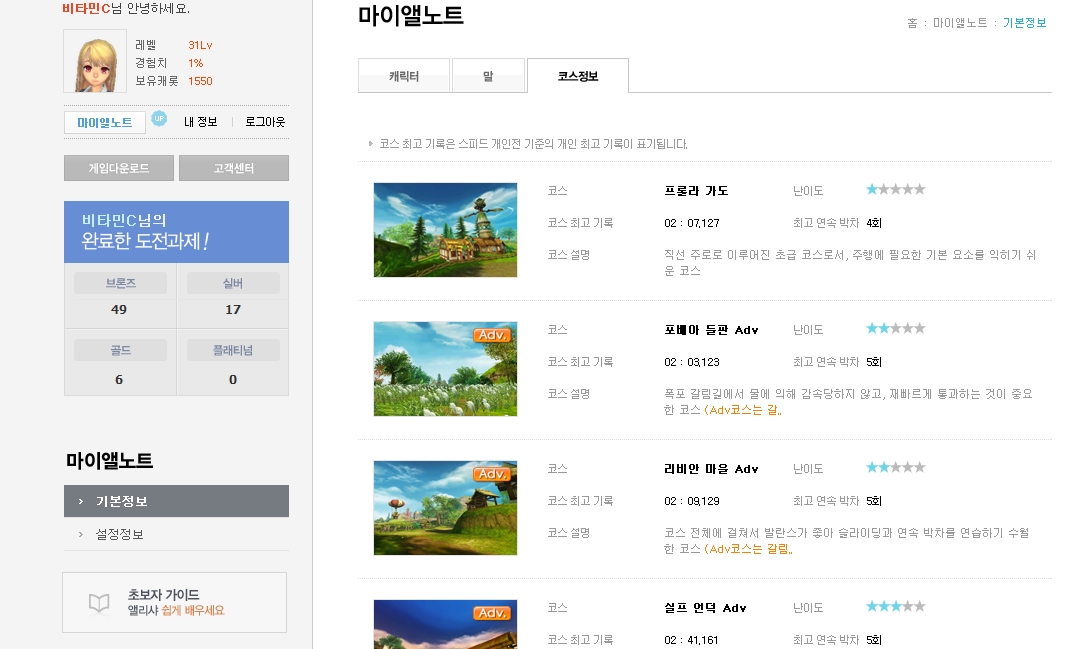Screen dimensions: 1092x649
Task: Open the 게임다운로드 button
Action: (119, 168)
